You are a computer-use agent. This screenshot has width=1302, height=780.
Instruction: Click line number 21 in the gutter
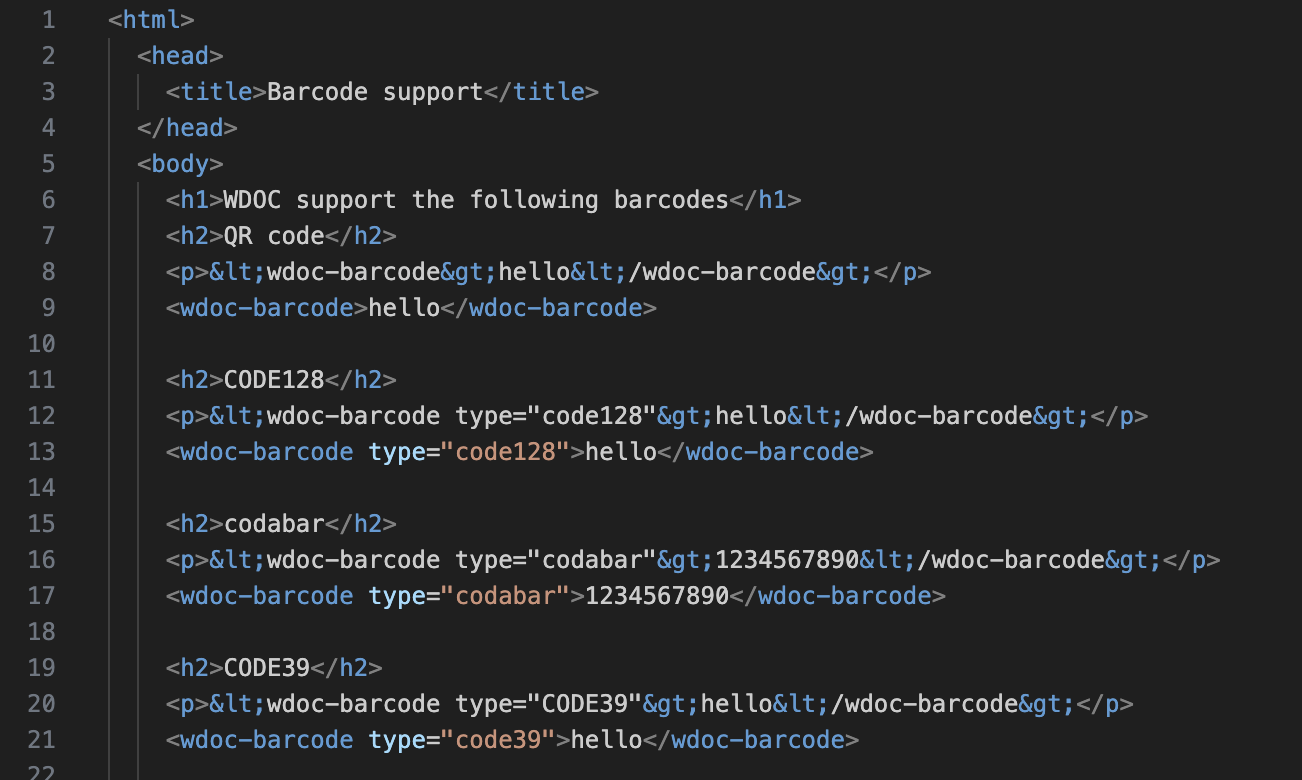pyautogui.click(x=42, y=739)
